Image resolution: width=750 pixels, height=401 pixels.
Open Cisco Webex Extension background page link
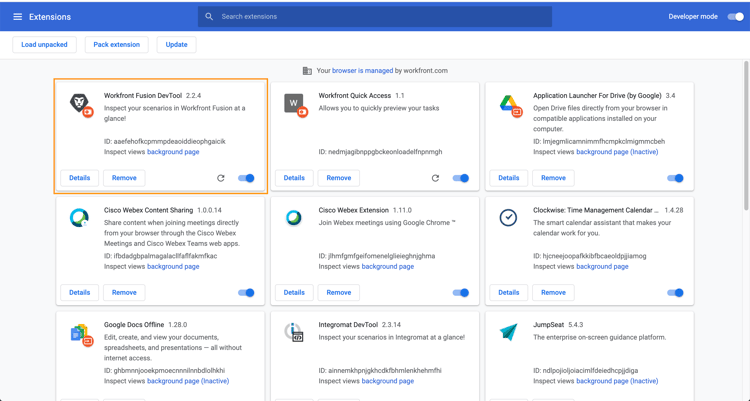pyautogui.click(x=387, y=267)
